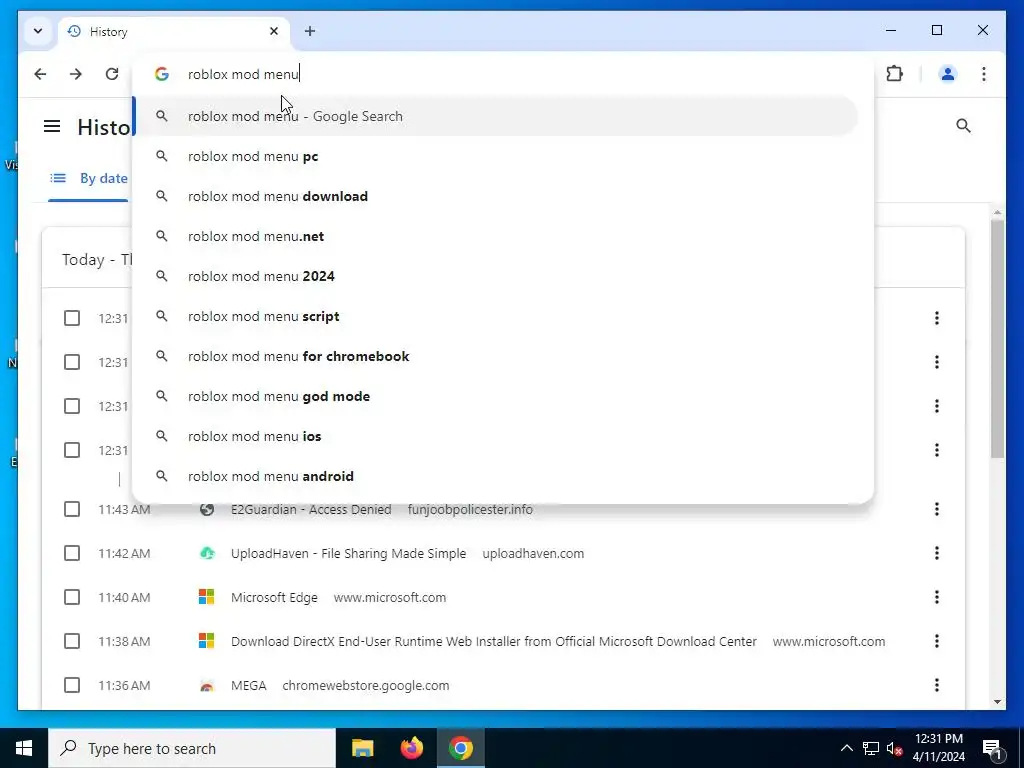Screen dimensions: 1024x768
Task: Click the Windows taskbar search box
Action: click(x=192, y=748)
